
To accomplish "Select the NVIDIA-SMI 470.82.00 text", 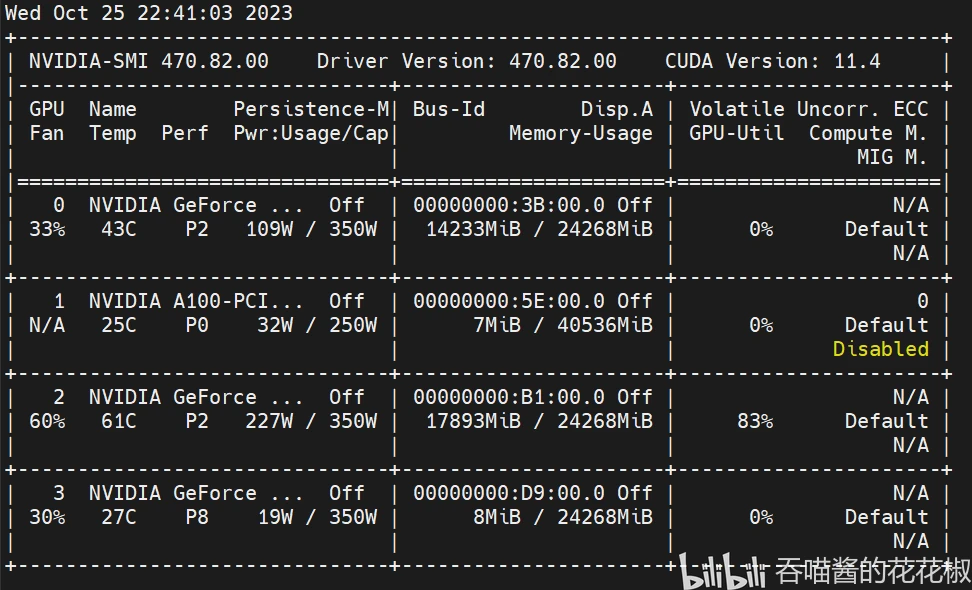I will click(x=149, y=61).
